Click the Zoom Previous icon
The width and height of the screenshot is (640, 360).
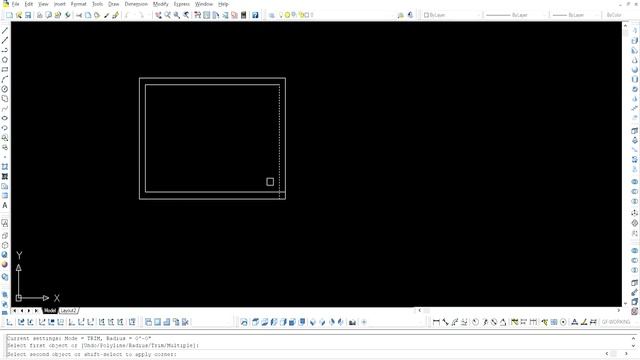pyautogui.click(x=186, y=15)
